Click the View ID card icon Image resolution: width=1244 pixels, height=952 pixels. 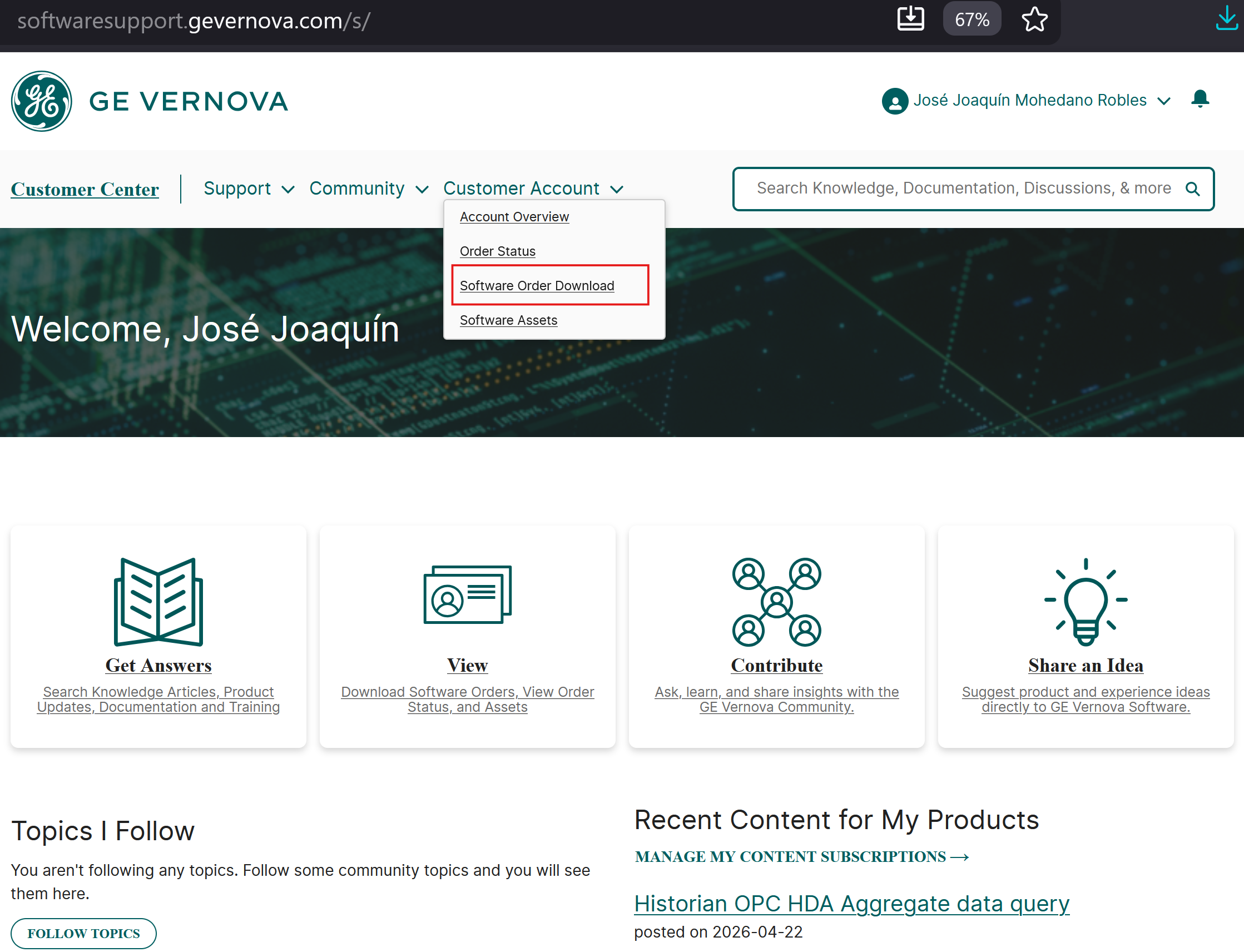[467, 595]
